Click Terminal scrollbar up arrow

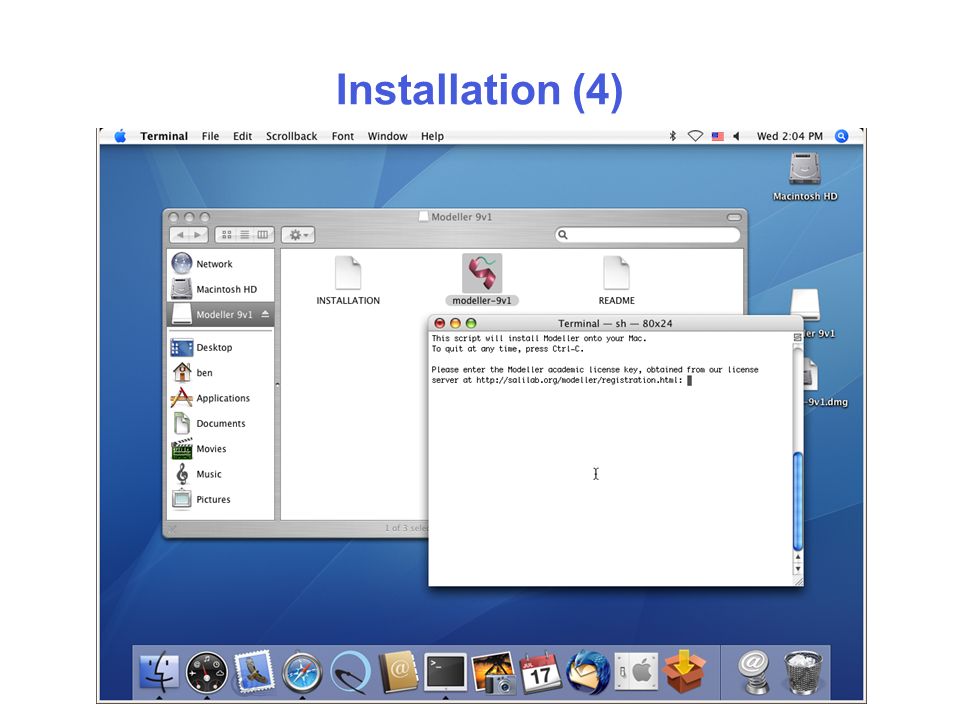pyautogui.click(x=797, y=557)
